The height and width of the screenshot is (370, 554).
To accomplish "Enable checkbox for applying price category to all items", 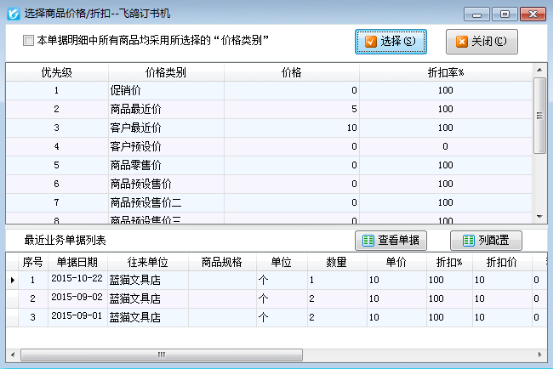I will click(x=28, y=40).
